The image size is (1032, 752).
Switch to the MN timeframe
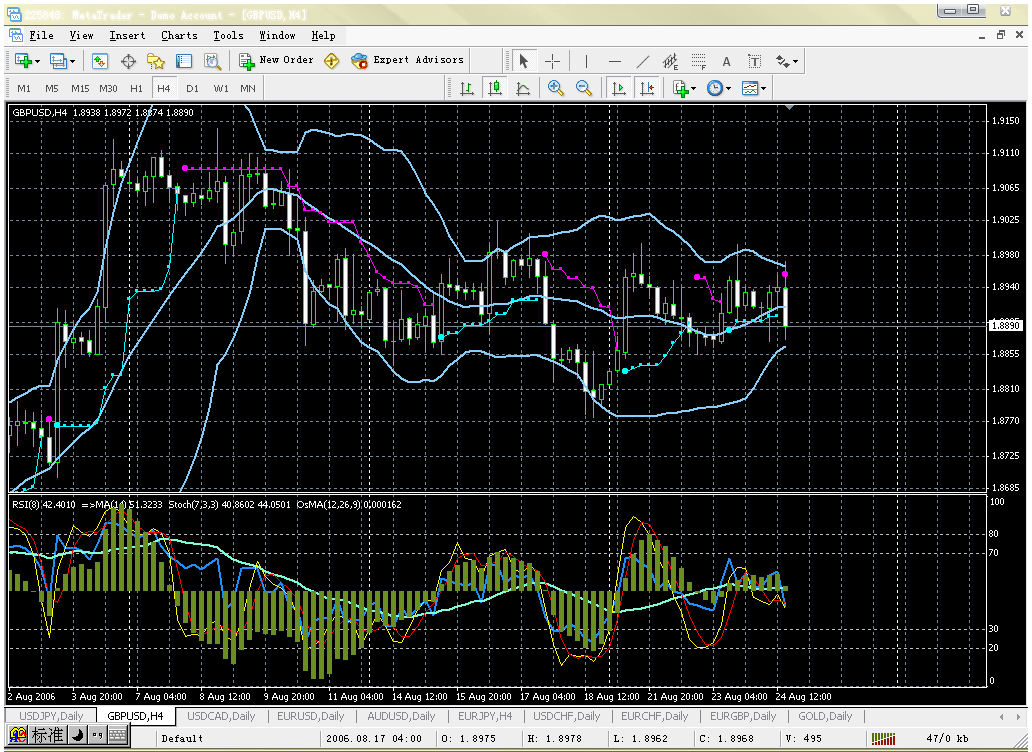coord(247,88)
